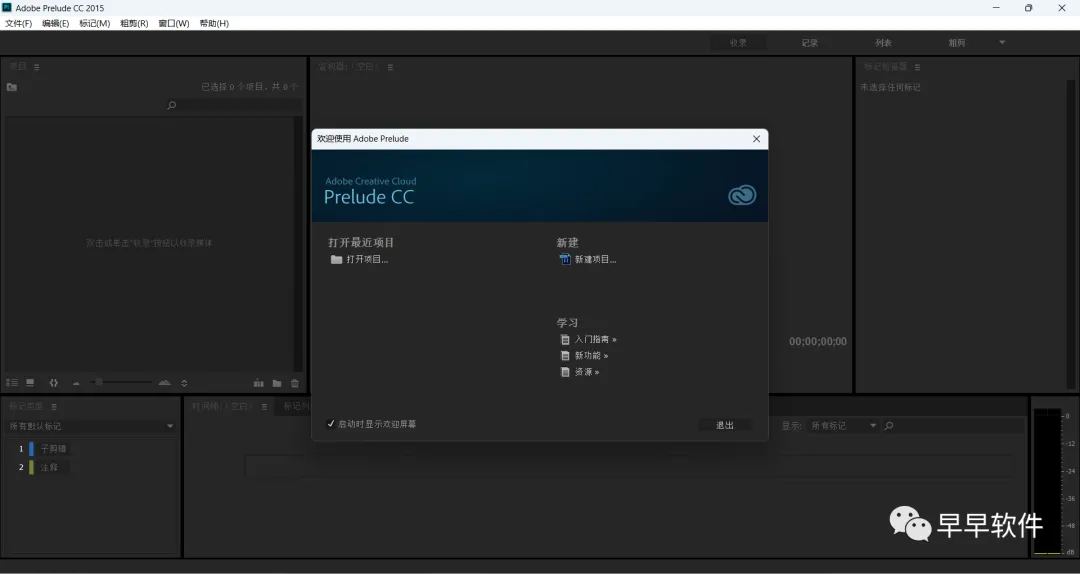Open the 显示 所有标记 dropdown
The height and width of the screenshot is (574, 1080).
[x=843, y=426]
